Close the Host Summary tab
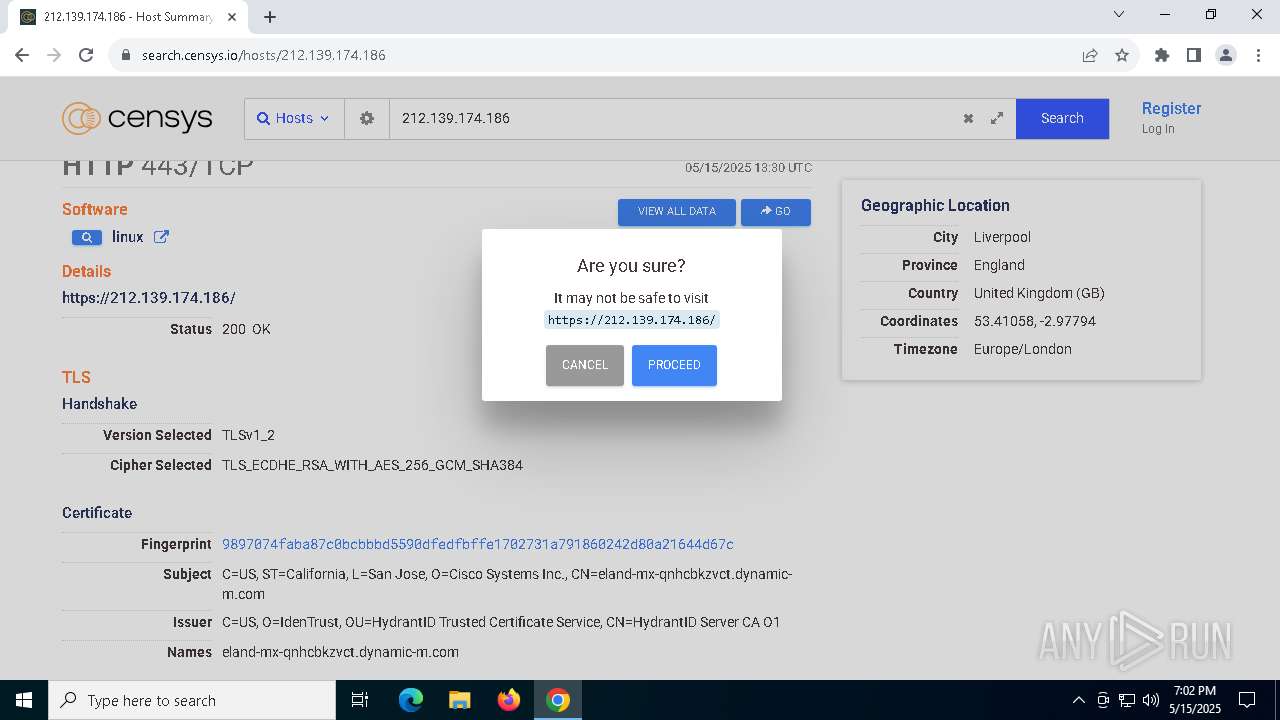The image size is (1280, 720). point(233,16)
